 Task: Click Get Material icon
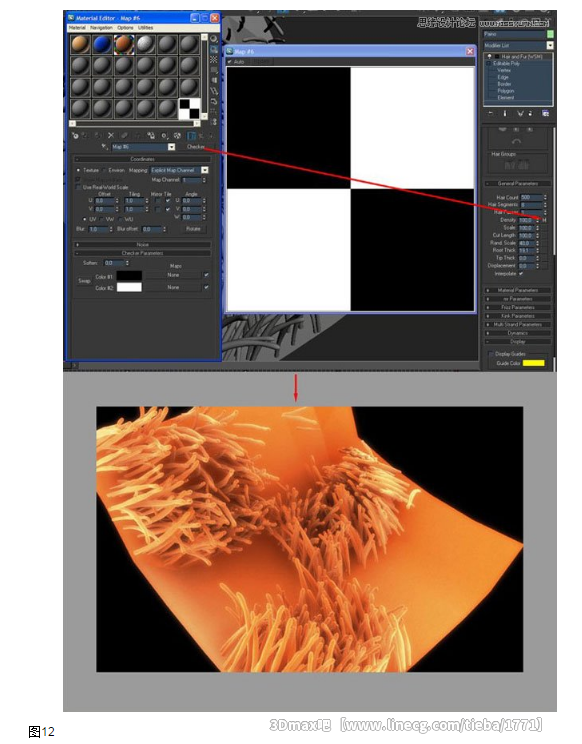tap(75, 136)
